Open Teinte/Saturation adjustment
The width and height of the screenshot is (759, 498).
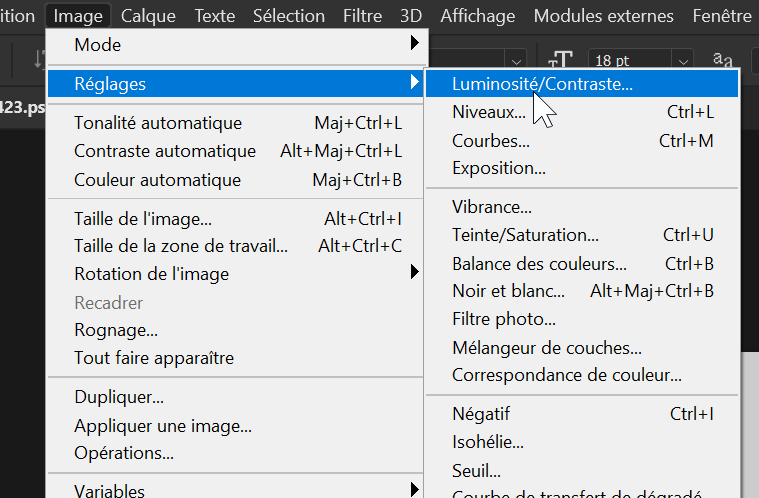coord(525,235)
